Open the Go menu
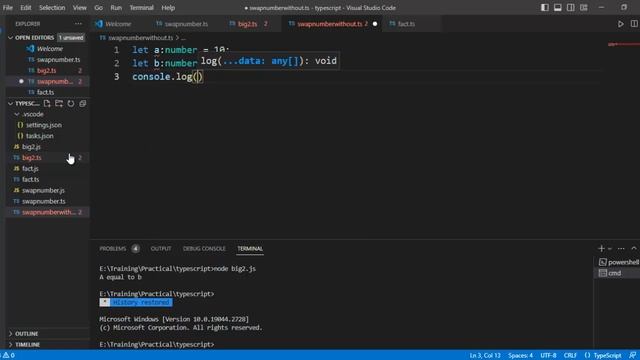The image size is (640, 360). pyautogui.click(x=98, y=7)
